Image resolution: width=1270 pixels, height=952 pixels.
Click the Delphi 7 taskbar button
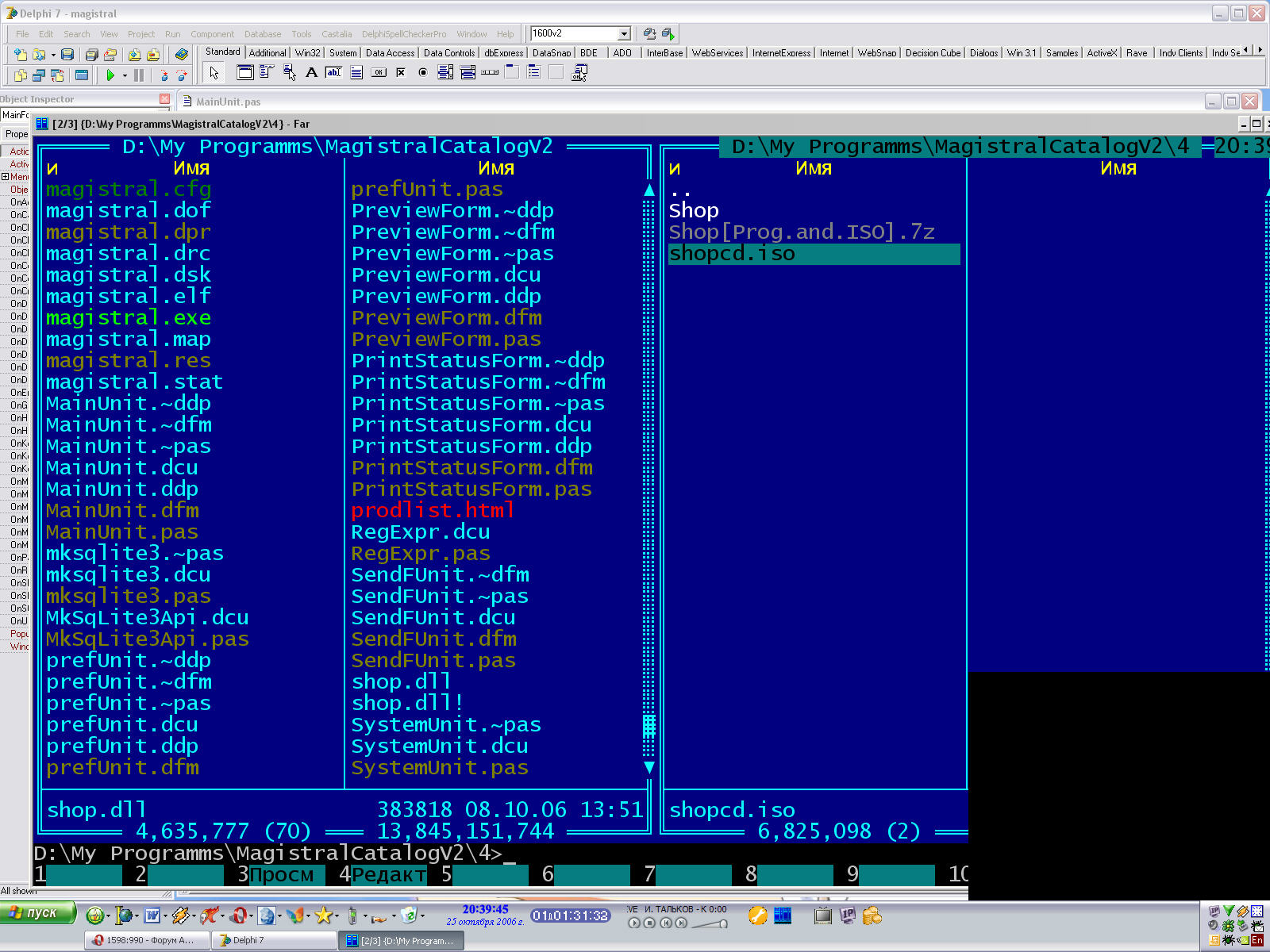(274, 940)
